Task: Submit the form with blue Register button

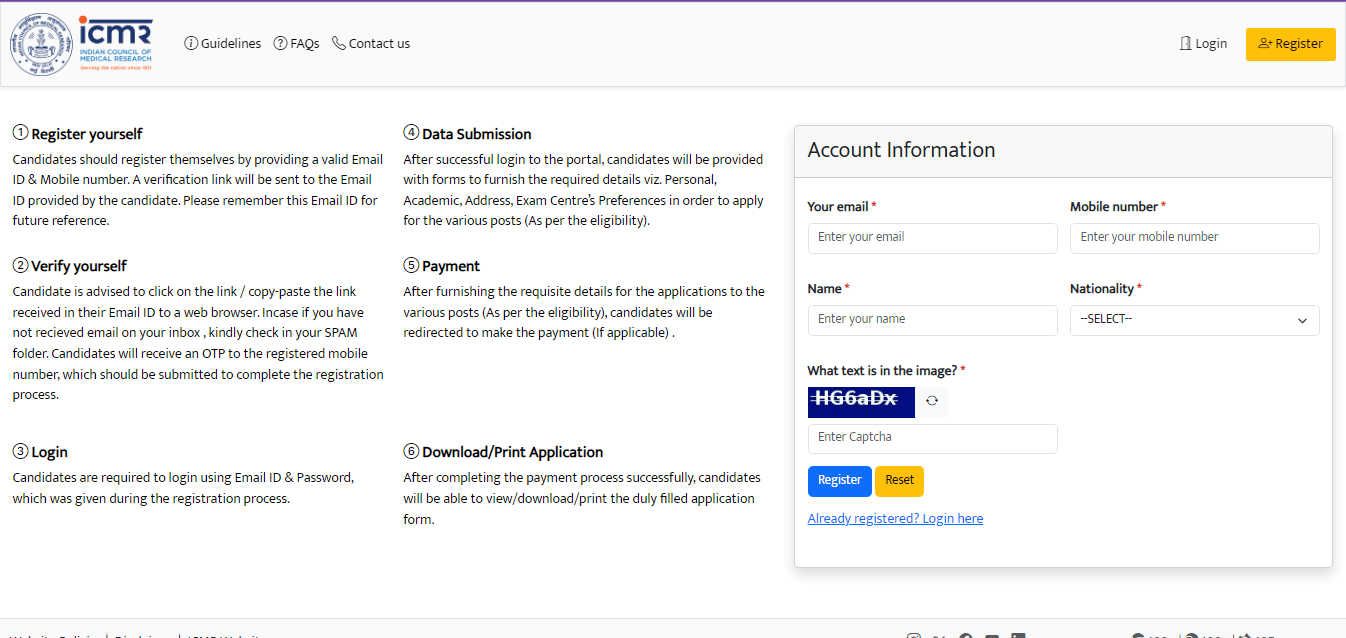Action: 839,480
